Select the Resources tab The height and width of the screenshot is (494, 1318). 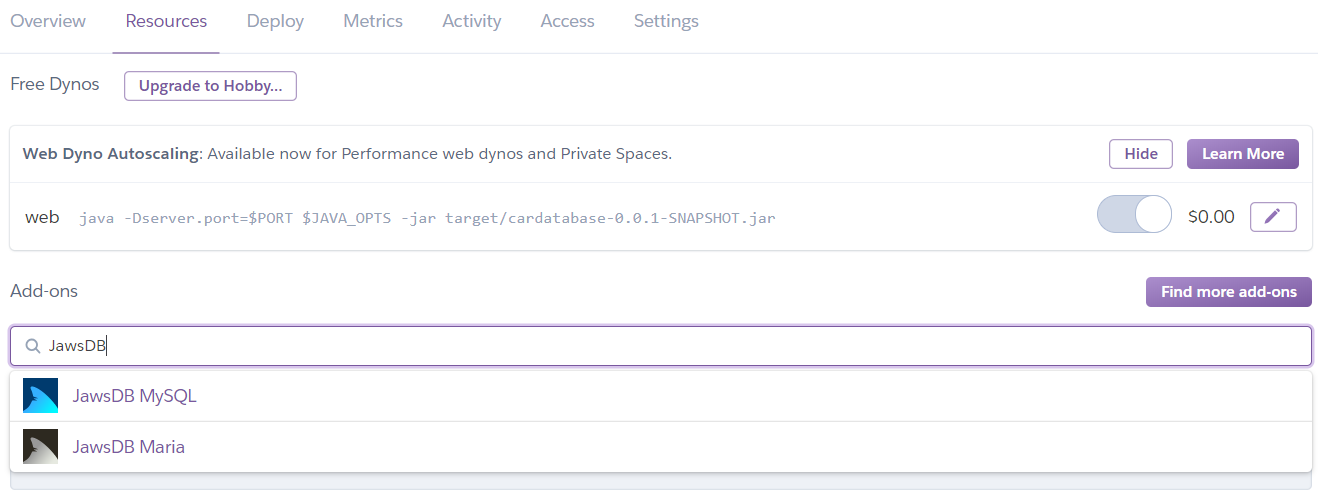pos(166,21)
